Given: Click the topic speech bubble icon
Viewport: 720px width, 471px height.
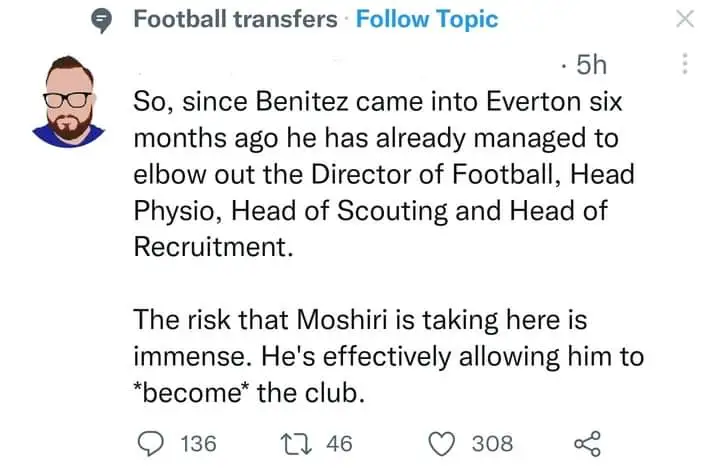Looking at the screenshot, I should click(x=98, y=20).
